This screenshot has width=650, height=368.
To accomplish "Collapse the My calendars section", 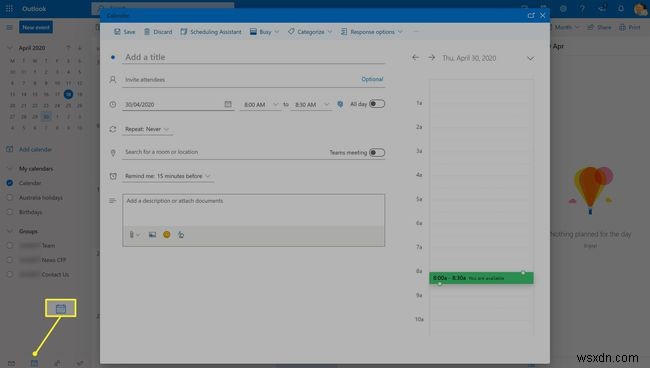I will pos(10,169).
